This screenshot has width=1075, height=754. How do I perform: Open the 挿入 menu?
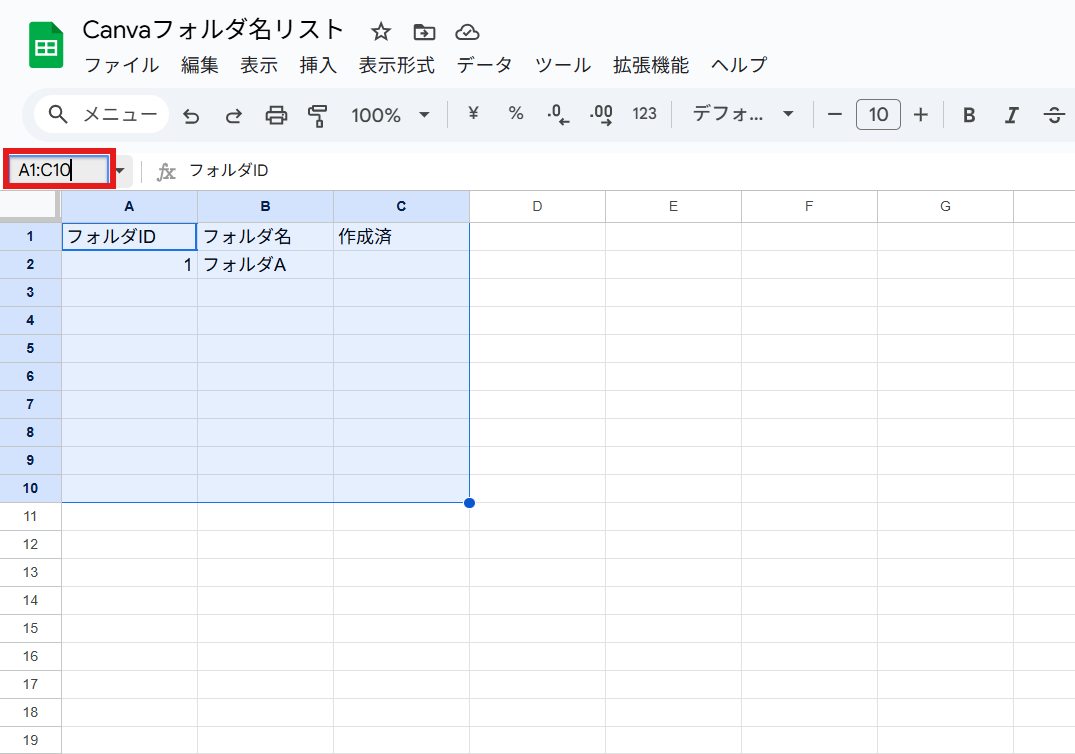coord(318,65)
